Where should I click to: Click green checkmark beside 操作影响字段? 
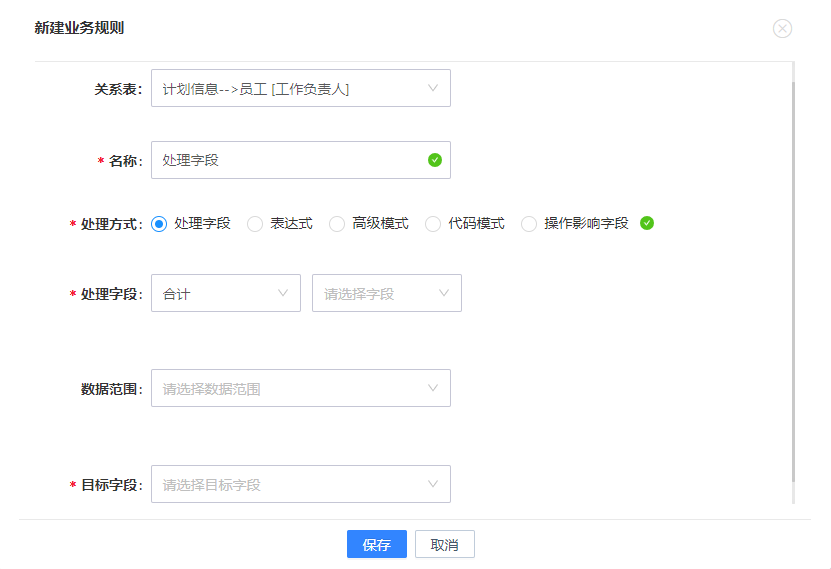[647, 223]
